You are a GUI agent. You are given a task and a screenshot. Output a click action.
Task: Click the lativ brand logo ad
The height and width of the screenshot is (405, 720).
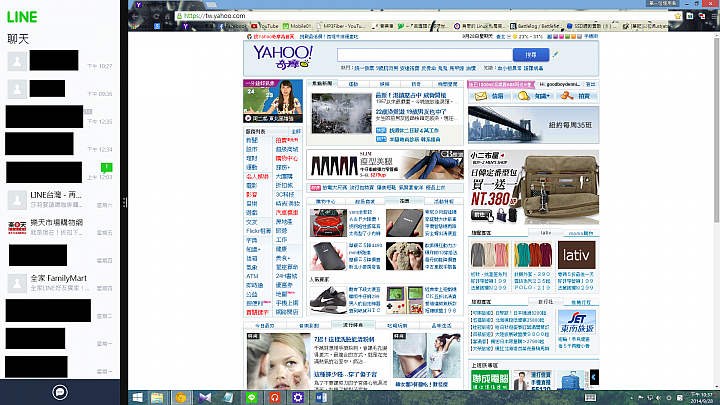pyautogui.click(x=576, y=254)
